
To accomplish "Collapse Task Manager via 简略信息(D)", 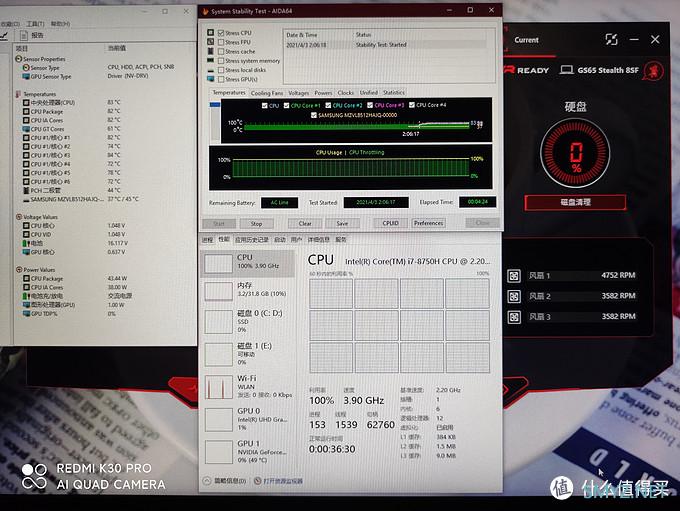I will (225, 481).
